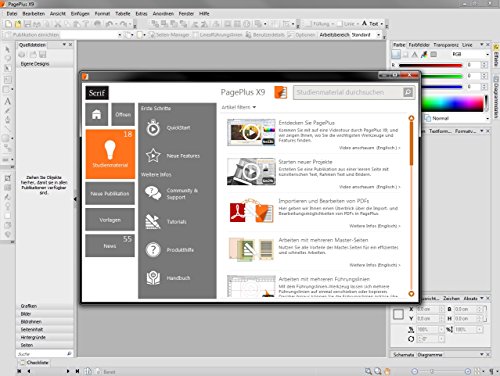Click the search magnifier icon
This screenshot has width=500, height=376.
click(x=408, y=92)
